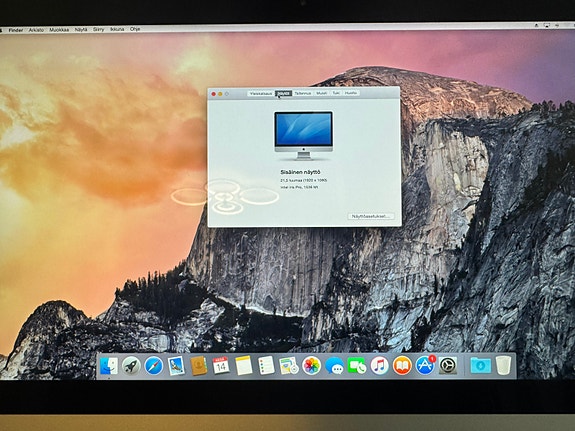Open the Ohje menu in the menu bar
The image size is (575, 431).
[x=135, y=29]
